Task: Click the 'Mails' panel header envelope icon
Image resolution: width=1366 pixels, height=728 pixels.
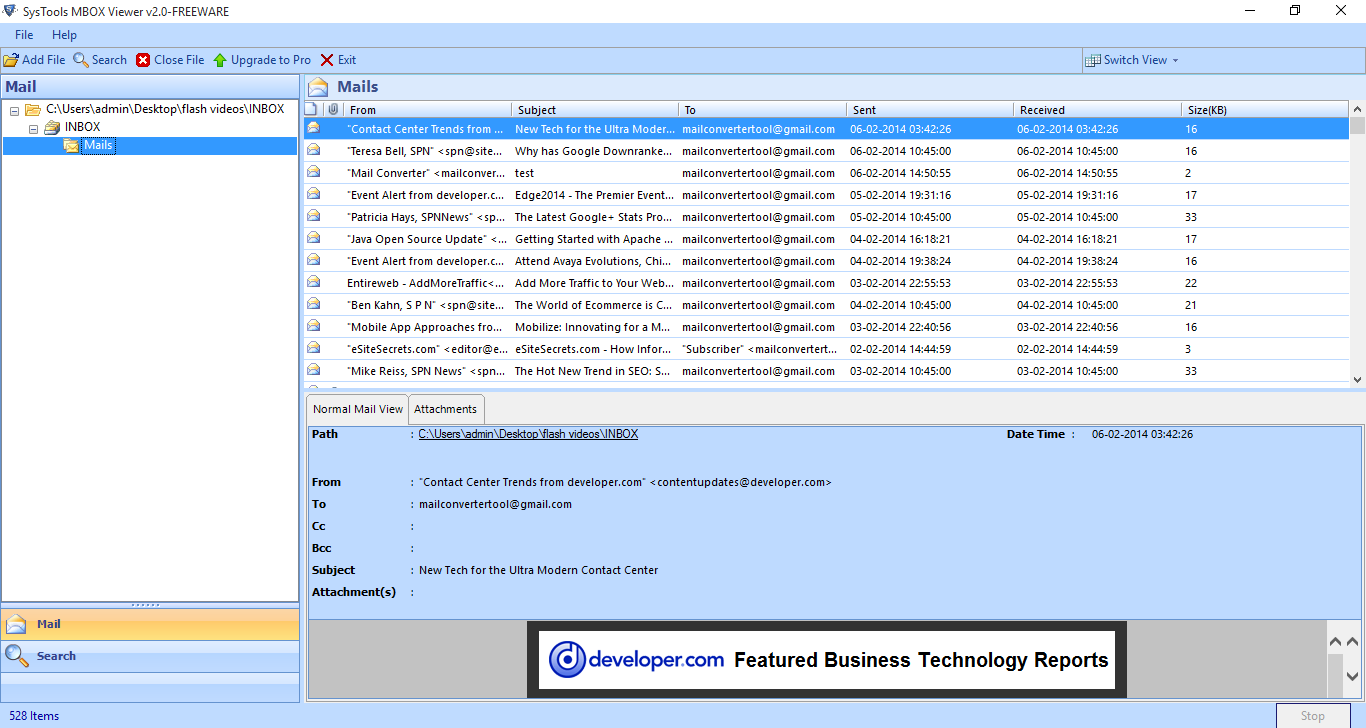Action: 318,87
